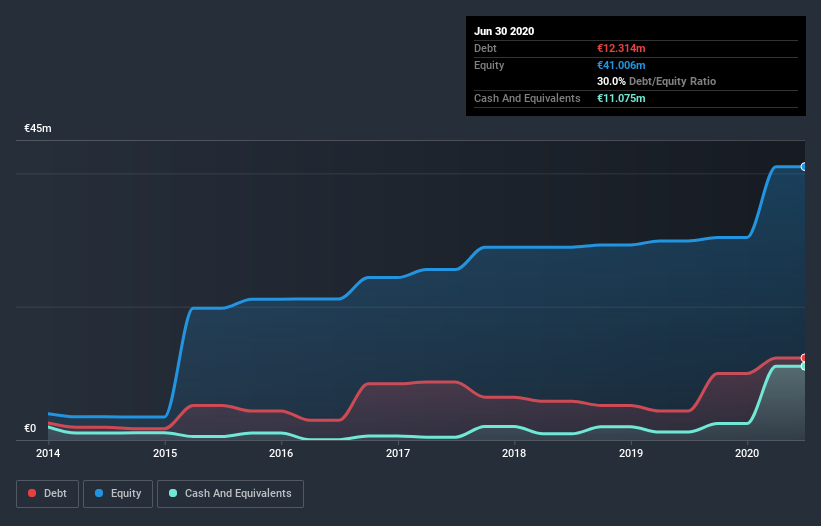Click the €45m y-axis label

(38, 128)
